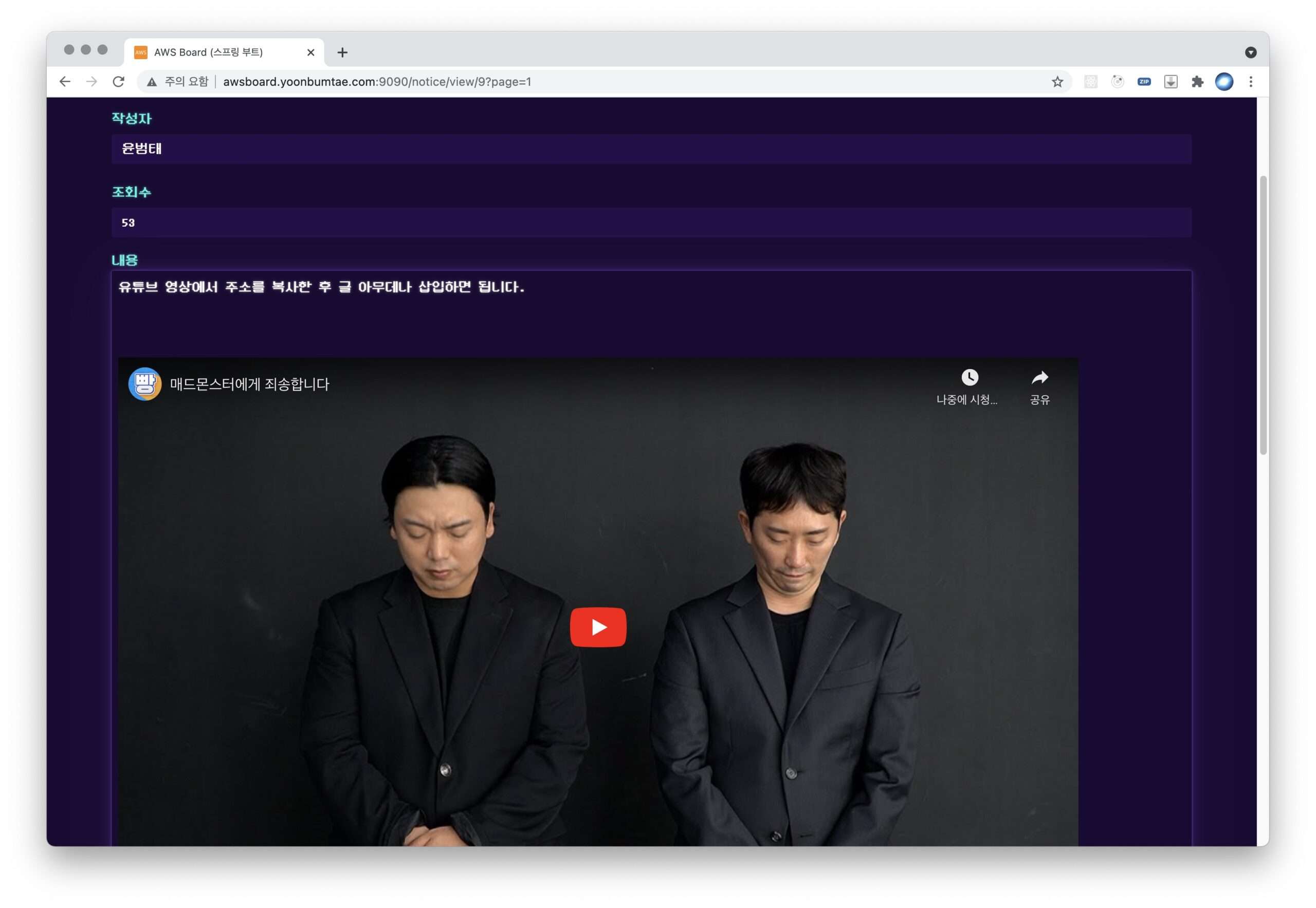This screenshot has height=908, width=1316.
Task: Open a new tab with the plus button
Action: [x=342, y=52]
